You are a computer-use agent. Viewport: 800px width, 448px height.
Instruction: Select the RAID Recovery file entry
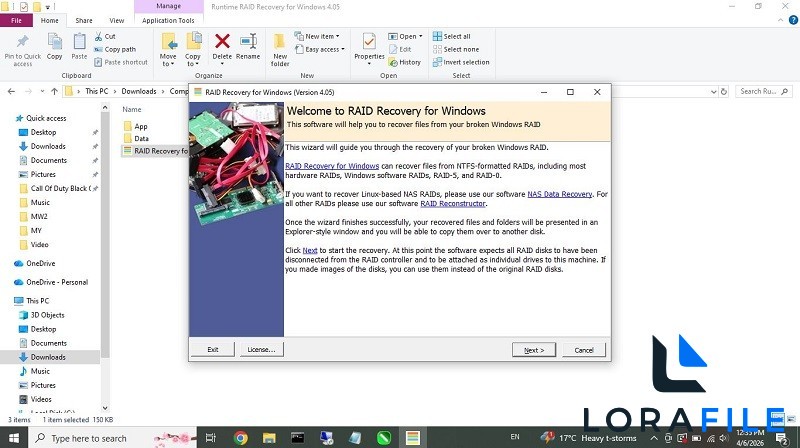pyautogui.click(x=155, y=151)
